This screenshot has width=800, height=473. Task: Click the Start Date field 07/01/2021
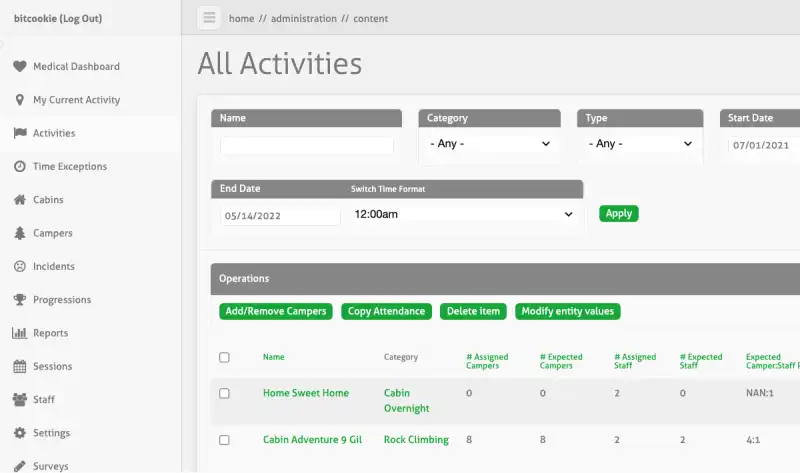click(x=764, y=145)
